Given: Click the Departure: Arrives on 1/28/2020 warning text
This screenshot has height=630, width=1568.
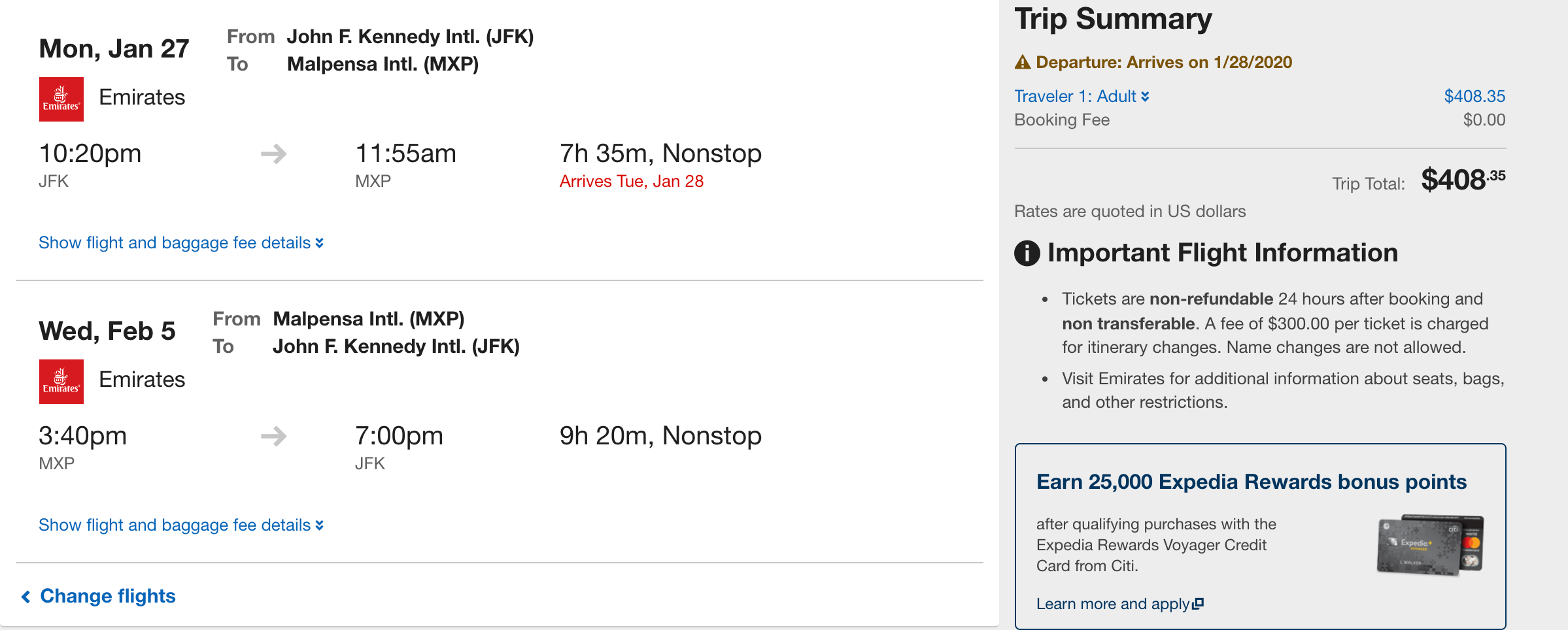Looking at the screenshot, I should pos(1164,62).
